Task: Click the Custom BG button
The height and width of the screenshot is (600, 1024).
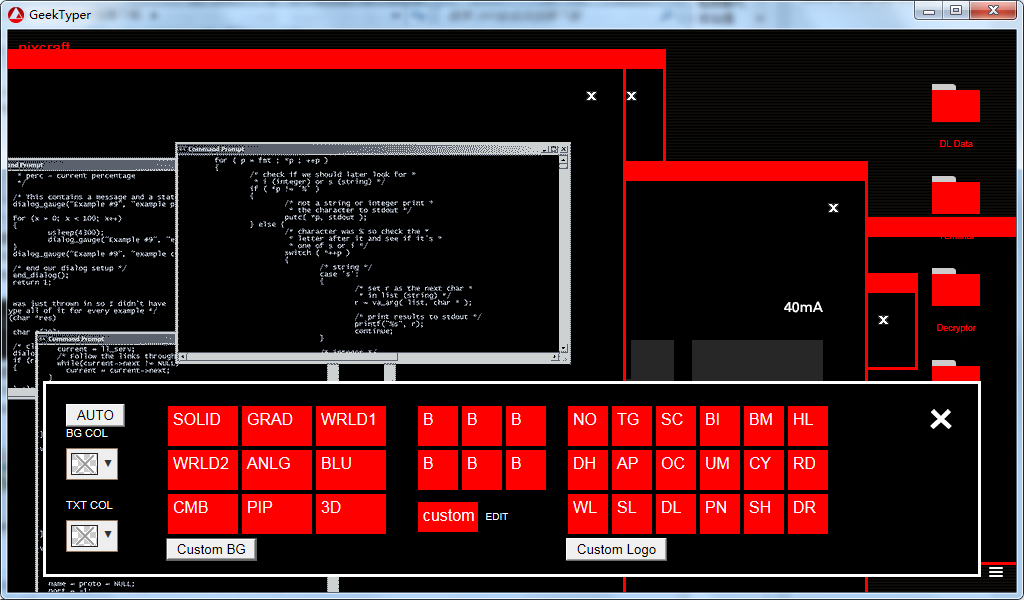Action: (211, 549)
